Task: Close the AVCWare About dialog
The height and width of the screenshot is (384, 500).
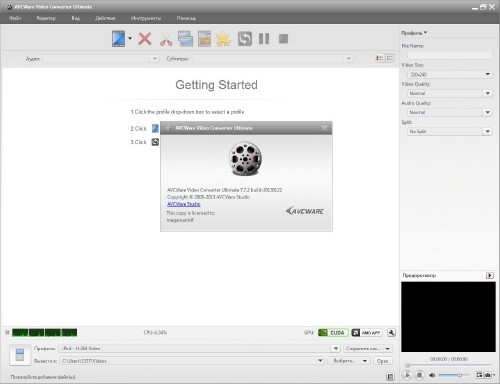Action: (x=324, y=128)
